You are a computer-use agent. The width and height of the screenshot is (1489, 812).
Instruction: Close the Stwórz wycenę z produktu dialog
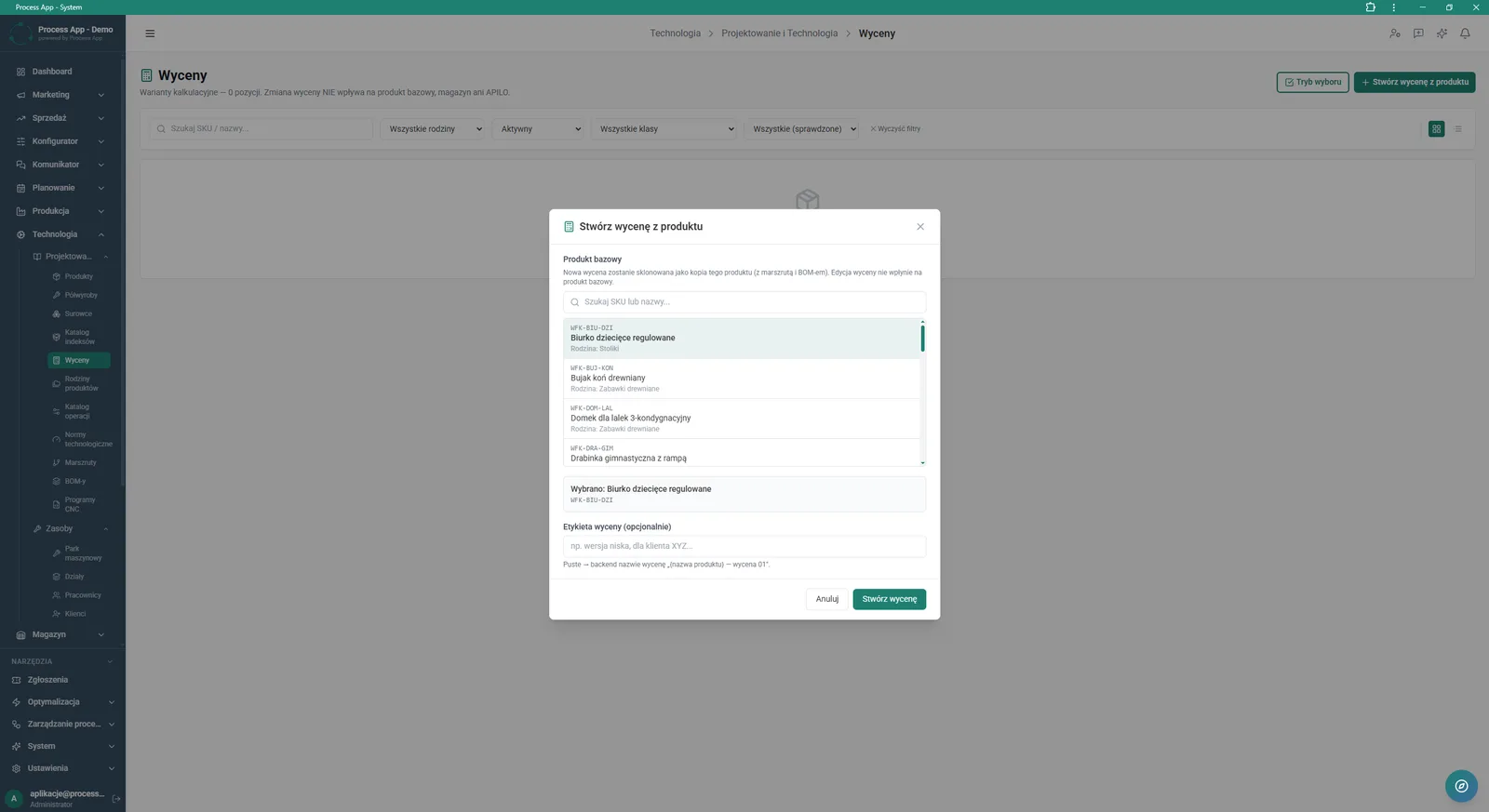click(x=920, y=227)
